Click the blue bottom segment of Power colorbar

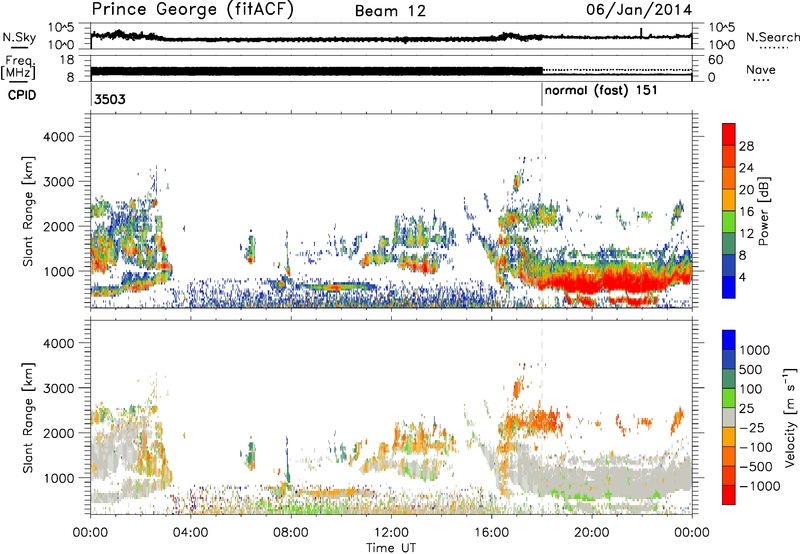pos(729,287)
